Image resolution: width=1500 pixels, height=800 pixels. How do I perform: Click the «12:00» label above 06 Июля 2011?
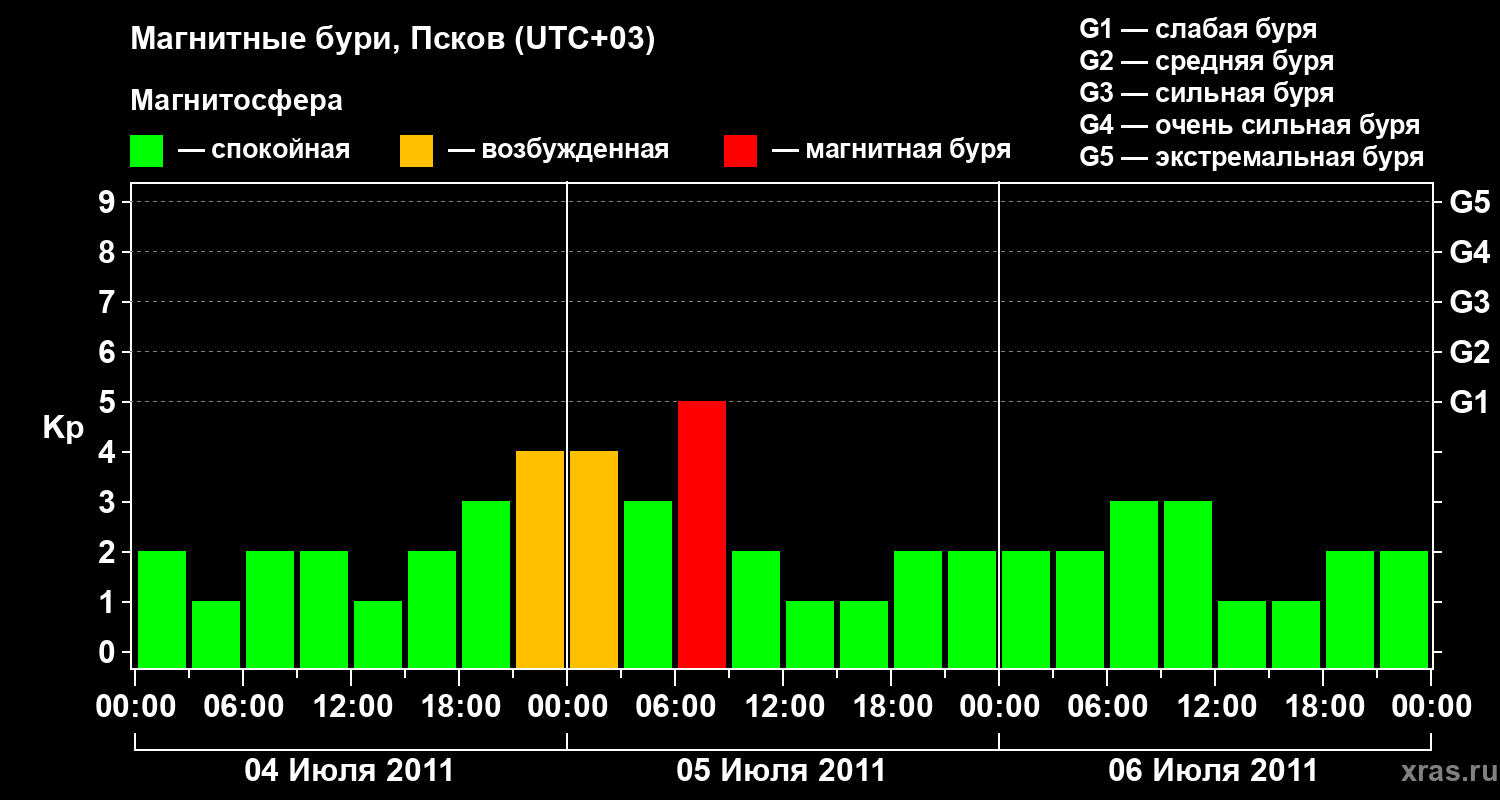click(1215, 707)
